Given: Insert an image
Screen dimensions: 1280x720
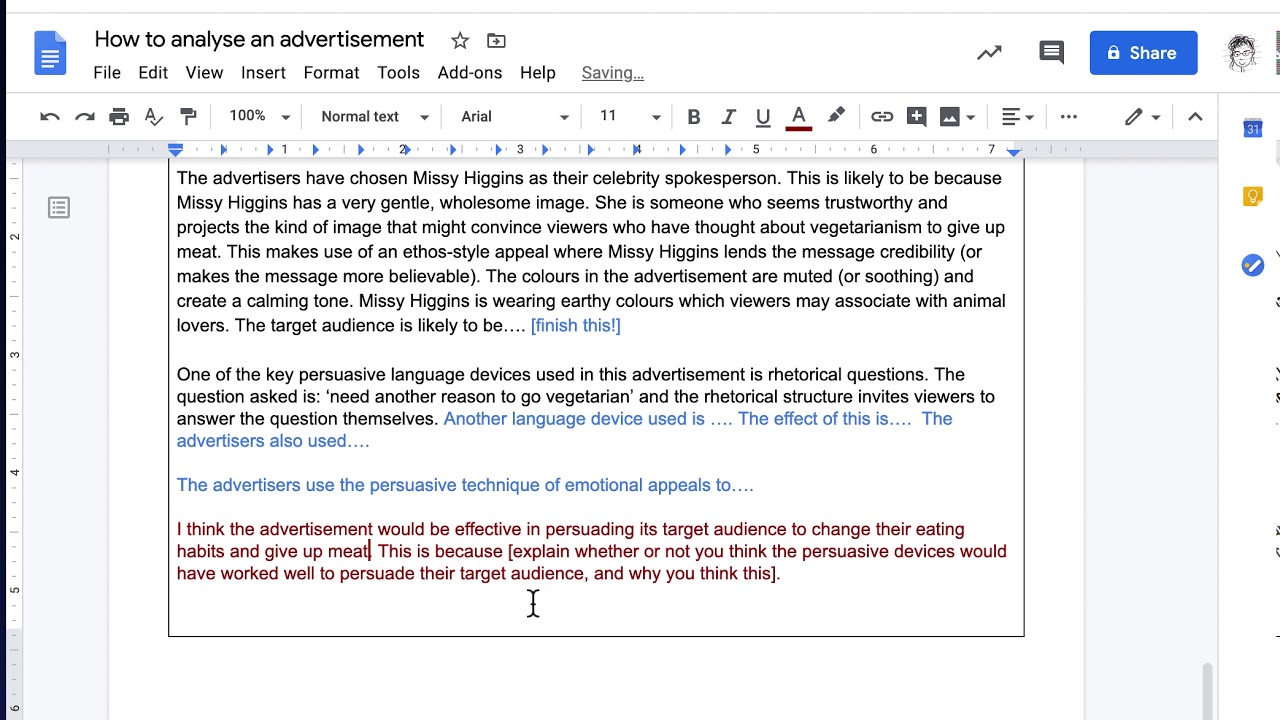Looking at the screenshot, I should tap(949, 117).
